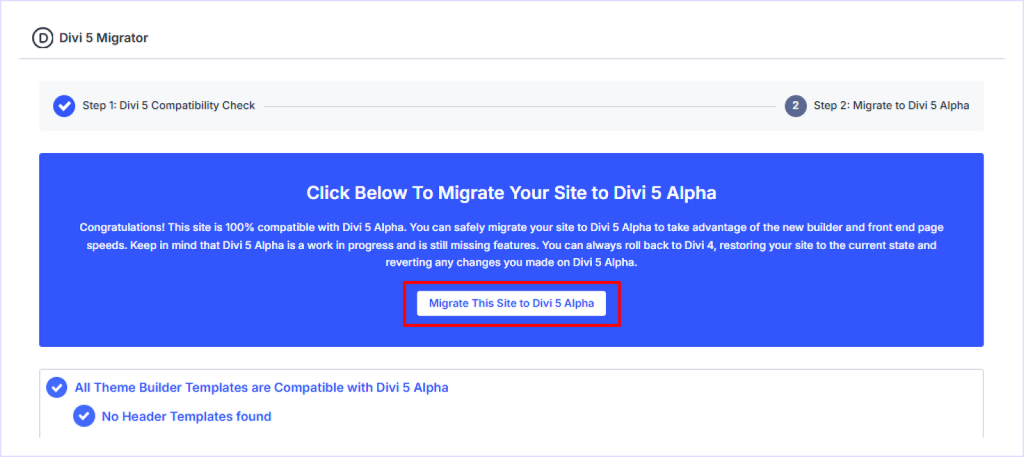Click the Step 1 completed checkmark icon

64,106
